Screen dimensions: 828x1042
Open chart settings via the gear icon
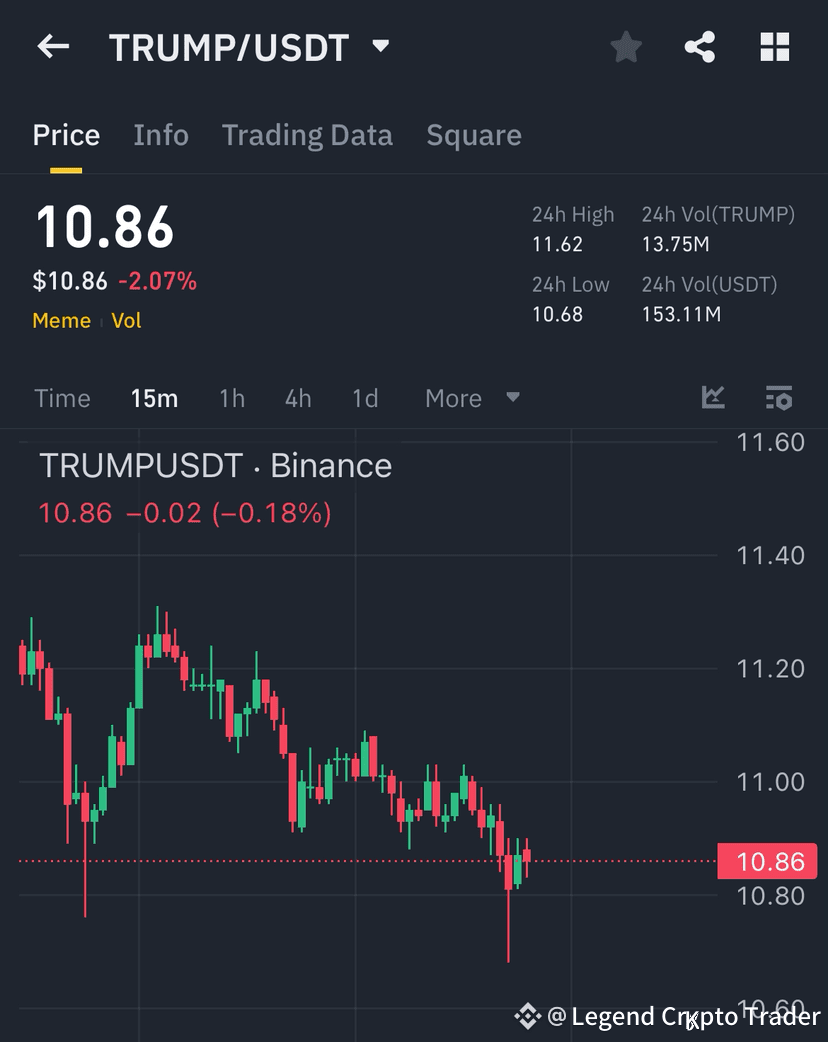click(x=779, y=398)
